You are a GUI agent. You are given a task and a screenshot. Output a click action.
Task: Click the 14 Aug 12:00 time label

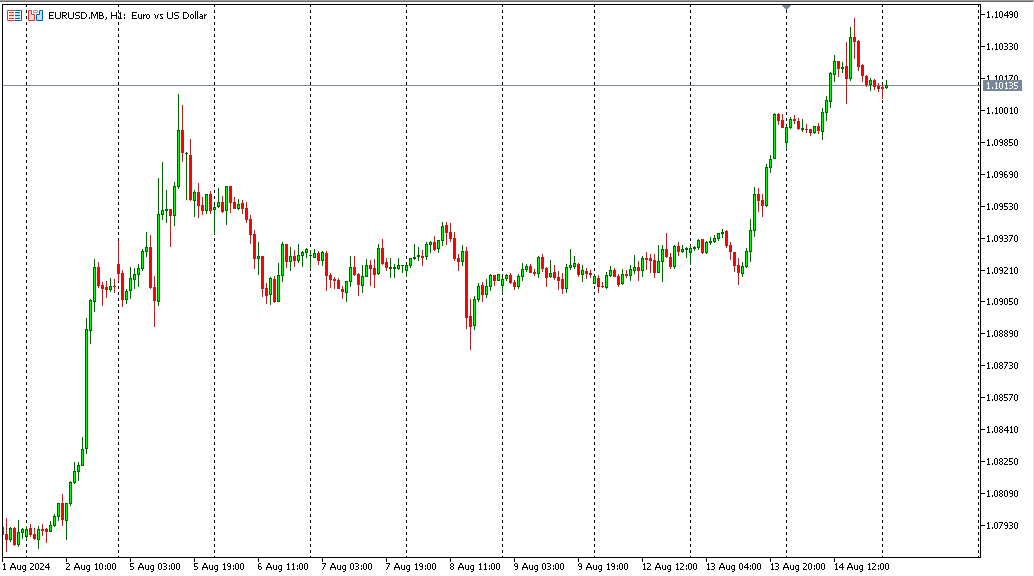click(x=861, y=566)
